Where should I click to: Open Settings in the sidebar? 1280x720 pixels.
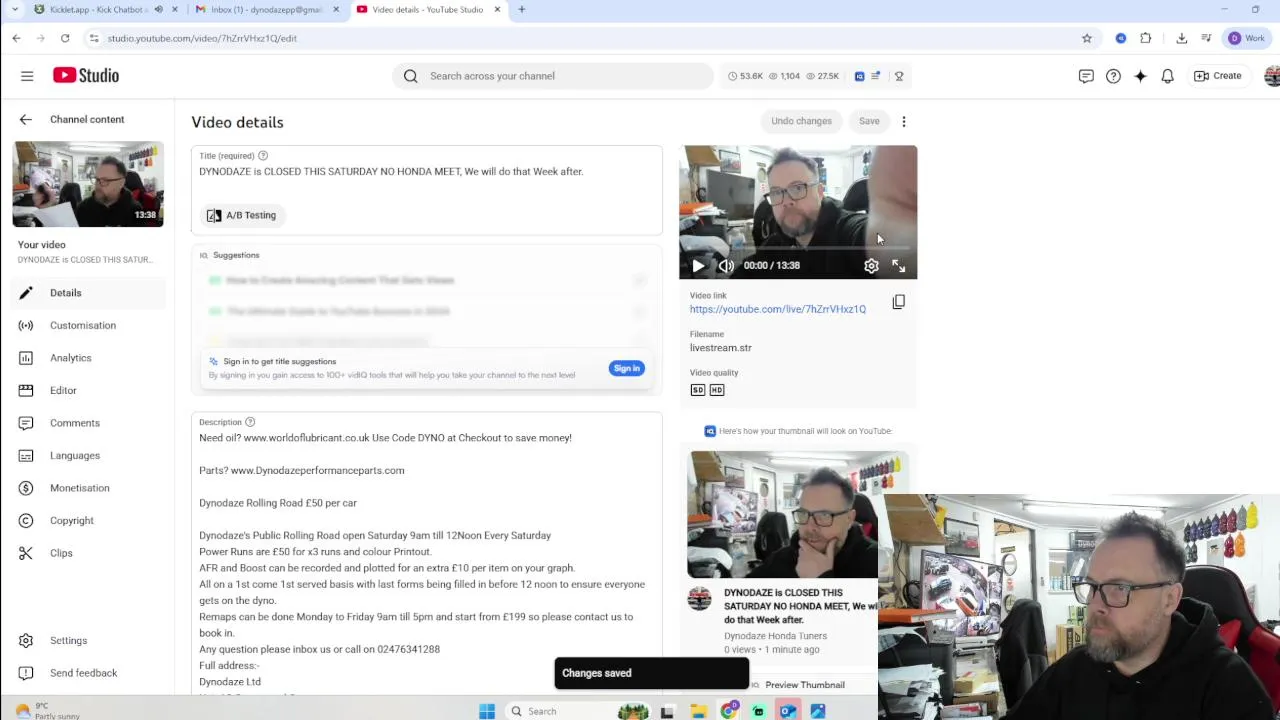87,640
